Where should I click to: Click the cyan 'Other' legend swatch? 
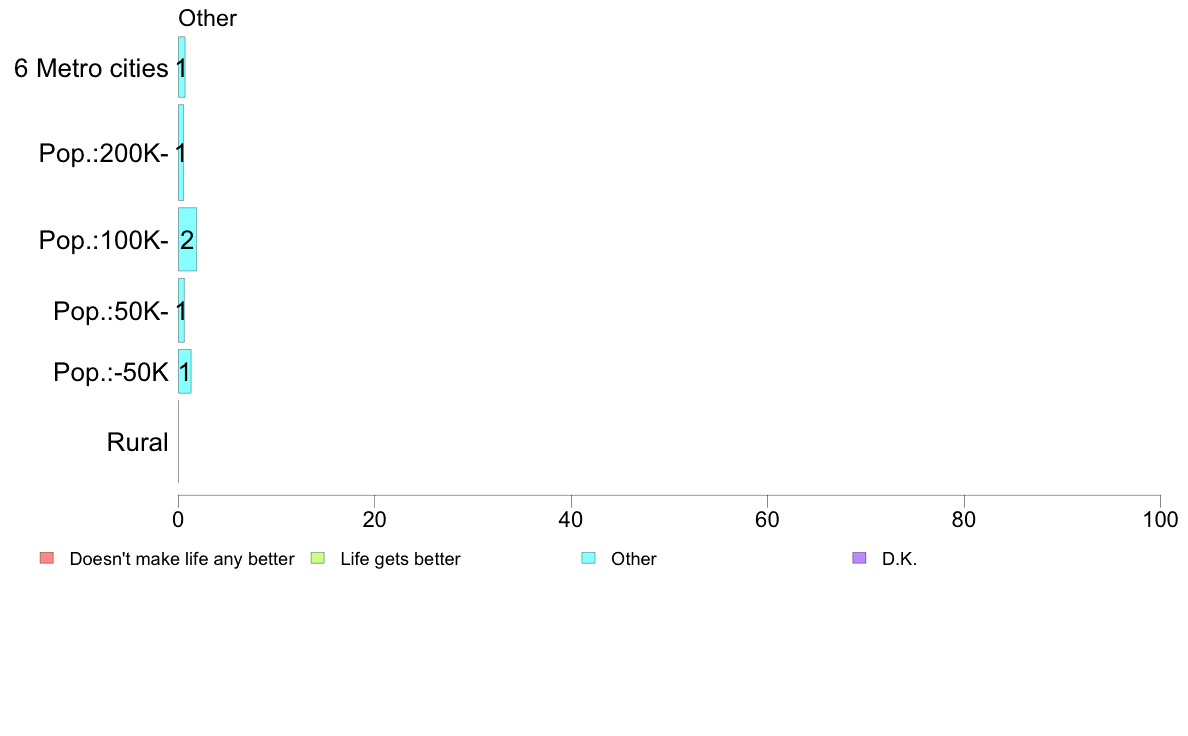588,559
